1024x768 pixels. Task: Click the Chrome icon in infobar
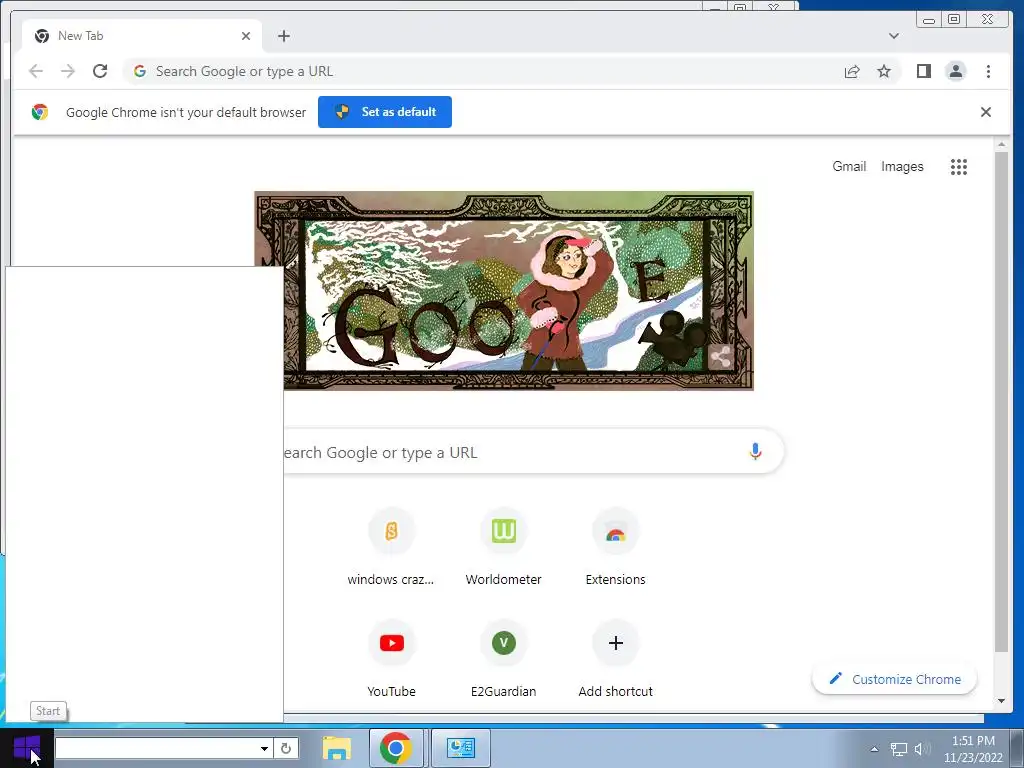click(x=40, y=112)
